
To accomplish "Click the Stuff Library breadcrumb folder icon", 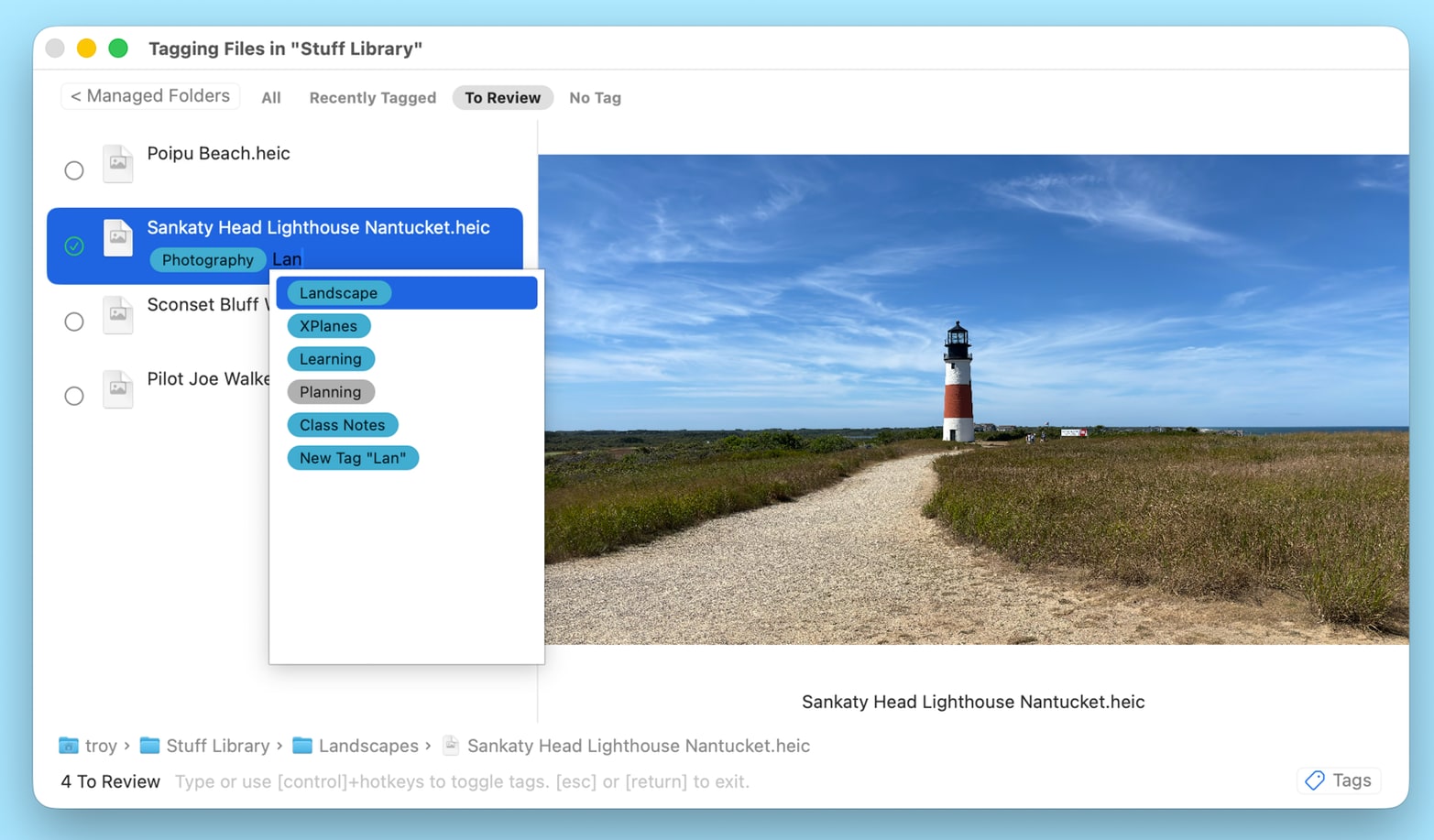I will point(148,746).
